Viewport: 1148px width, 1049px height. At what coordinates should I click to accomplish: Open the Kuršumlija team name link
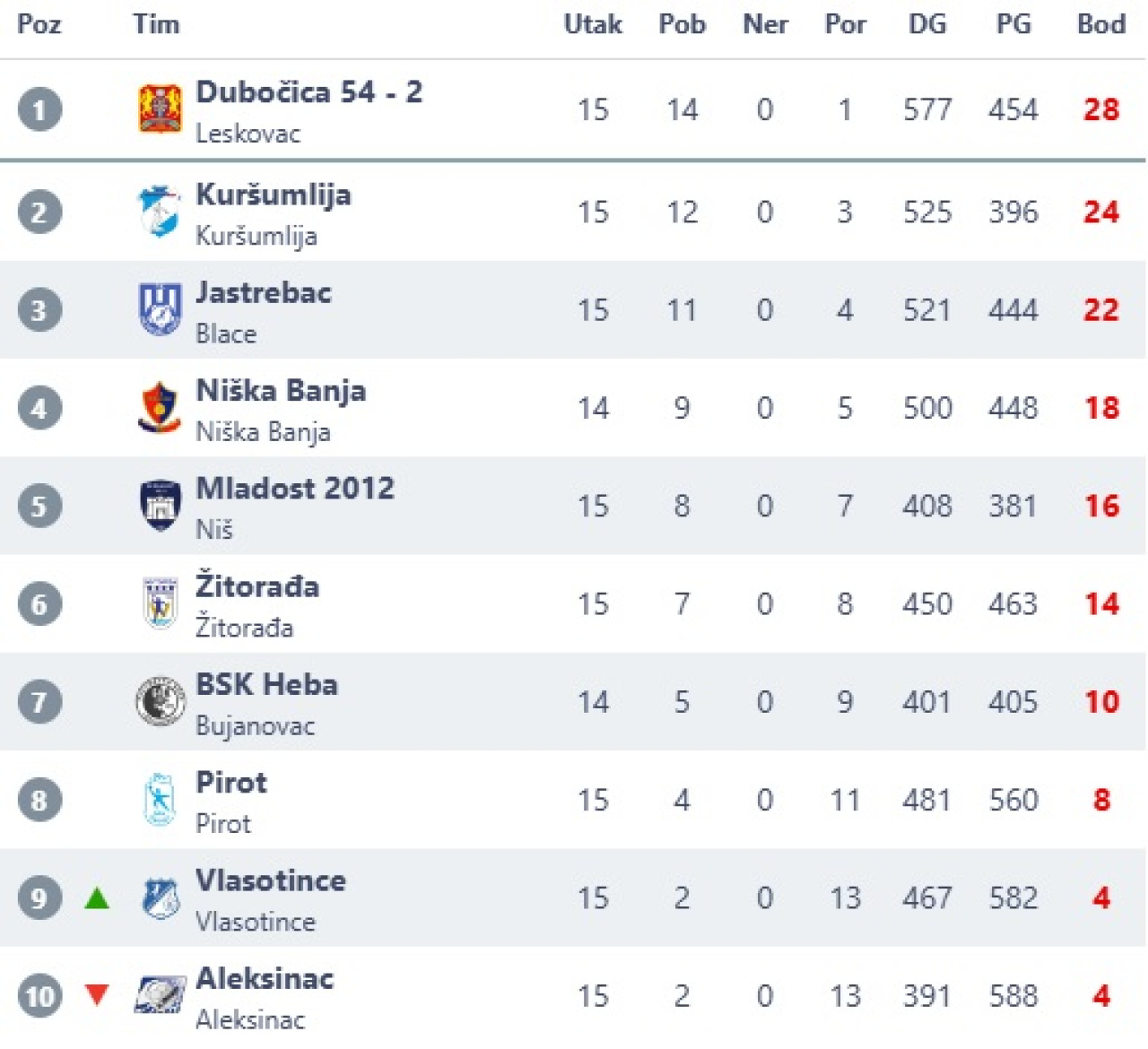273,195
